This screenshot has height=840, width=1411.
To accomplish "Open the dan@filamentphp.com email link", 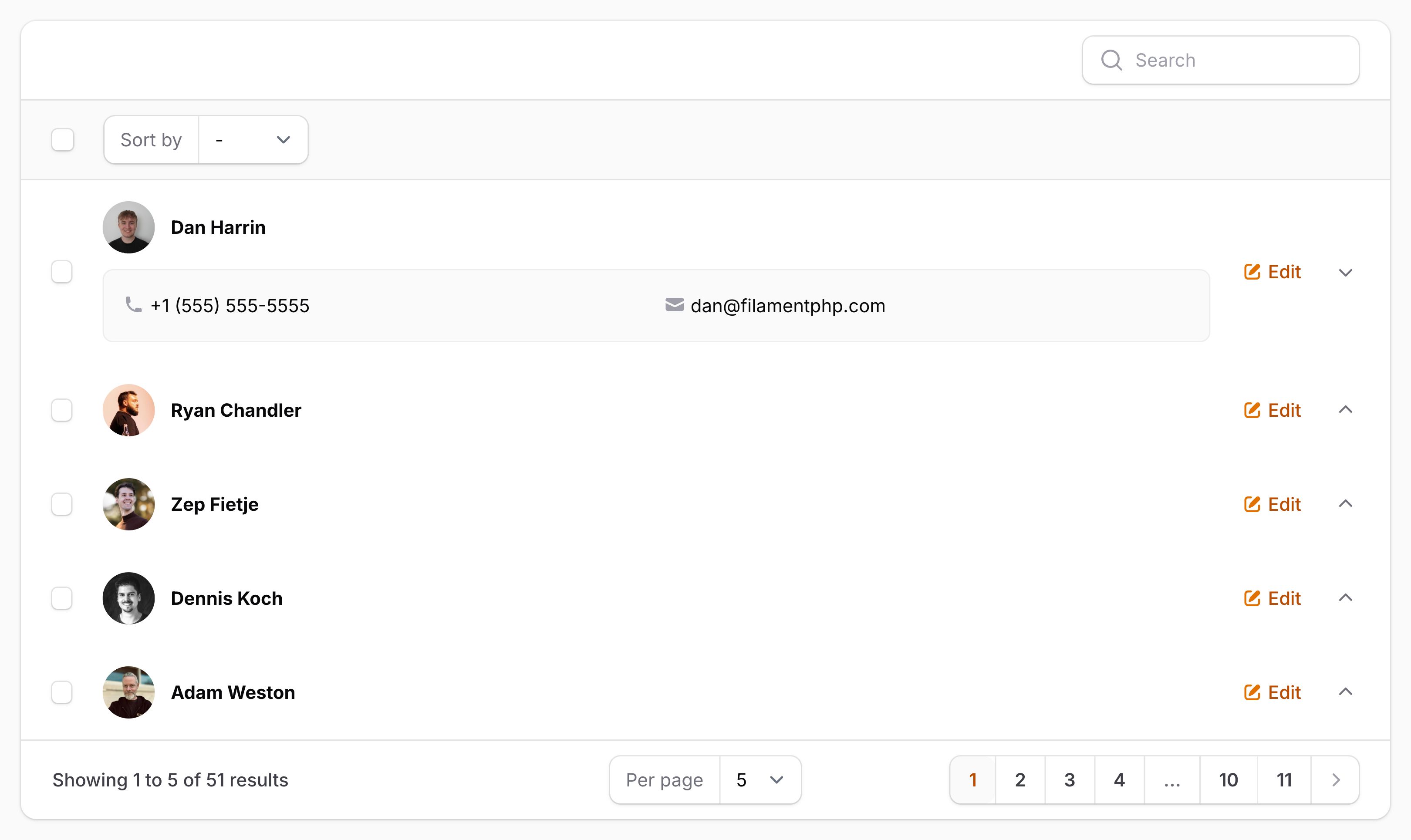I will coord(787,306).
